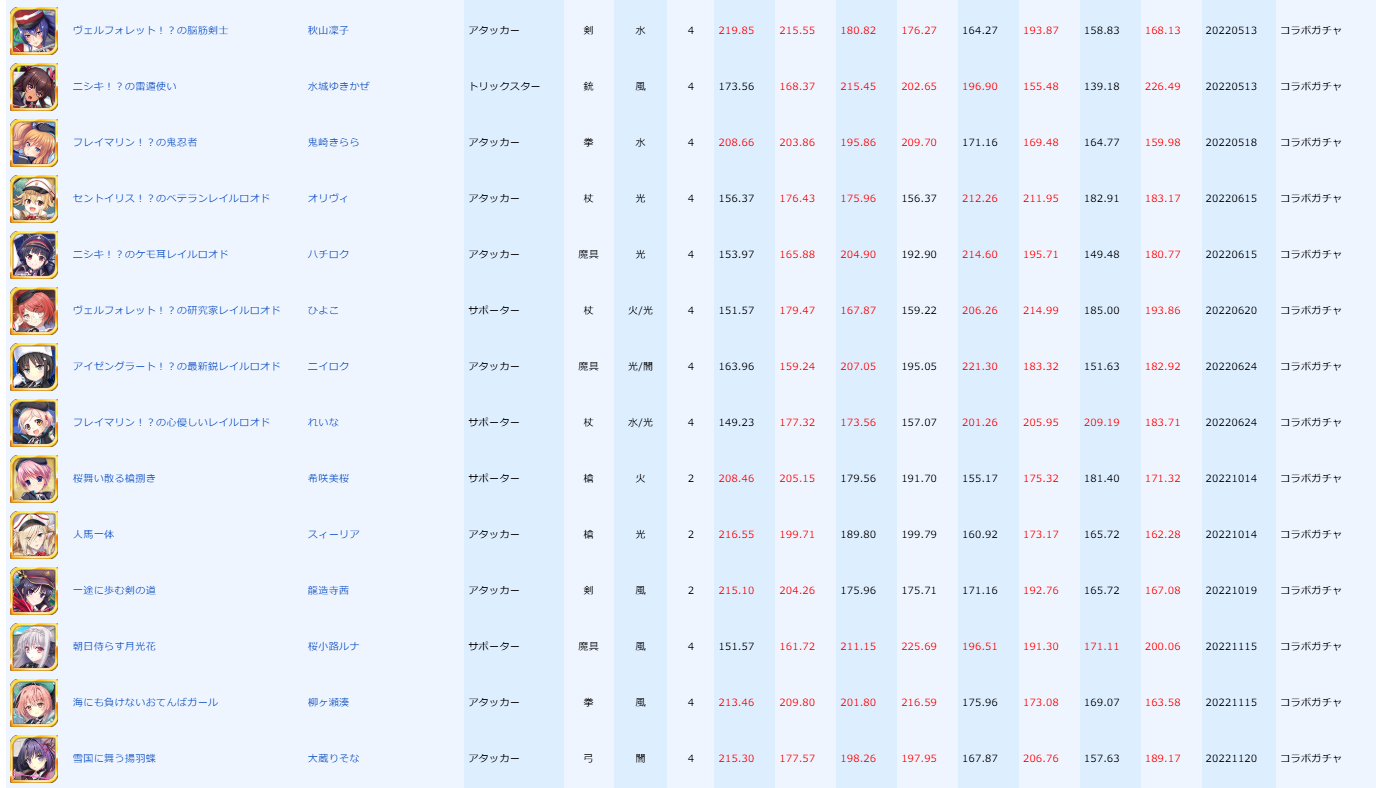1376x788 pixels.
Task: Click the stat value 219.85
Action: (737, 31)
